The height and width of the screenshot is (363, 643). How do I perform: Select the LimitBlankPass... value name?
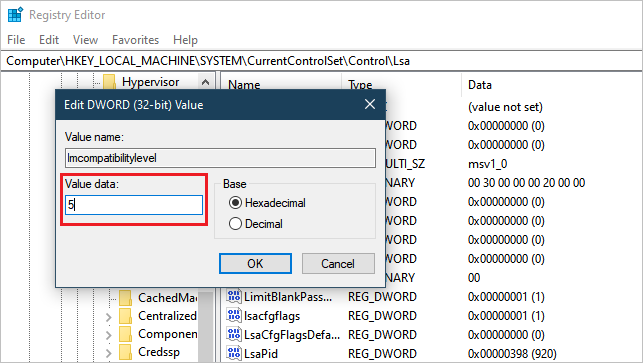[288, 297]
